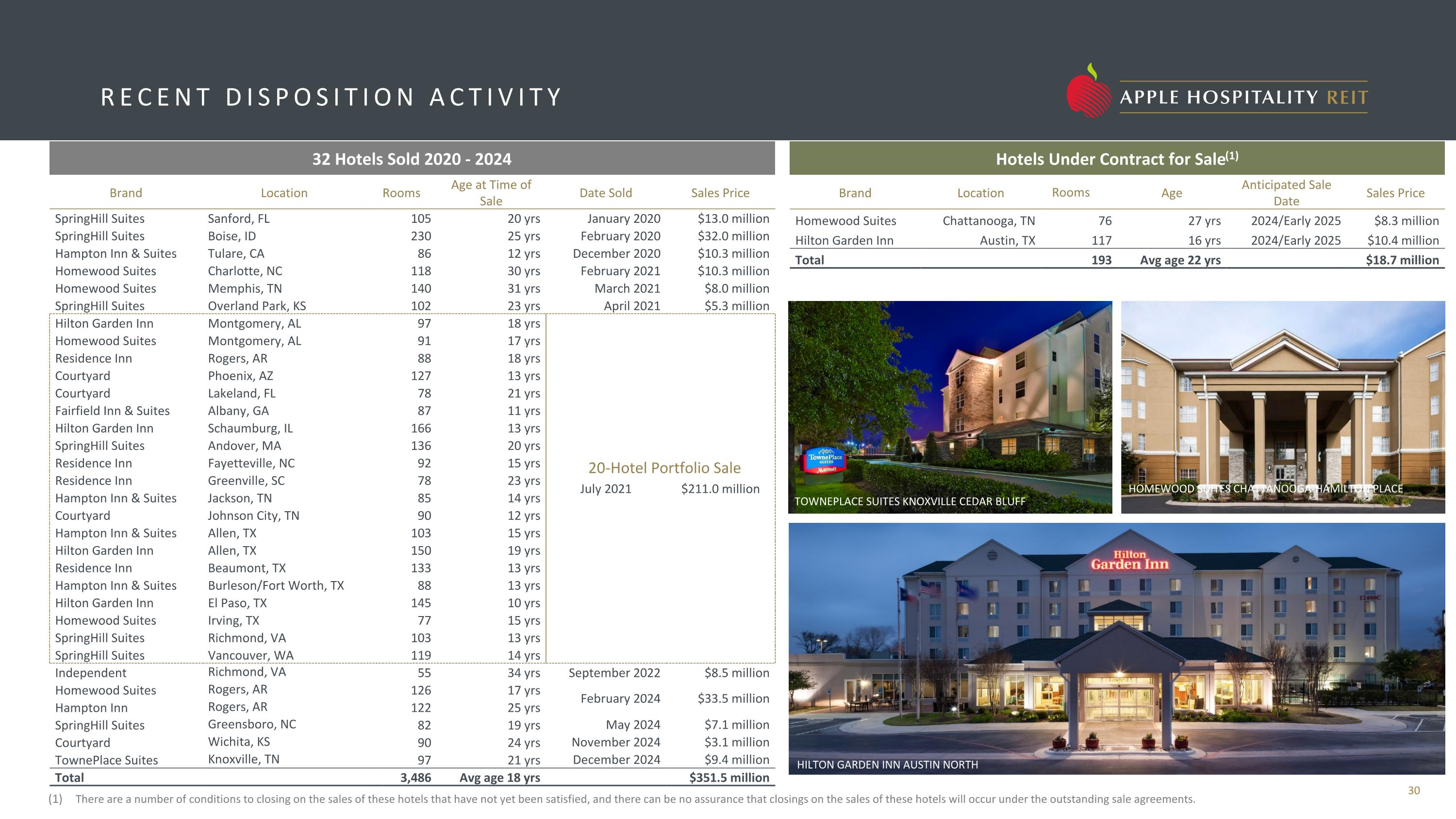The height and width of the screenshot is (819, 1456).
Task: Click the $211.0 million portfolio price
Action: (x=720, y=489)
